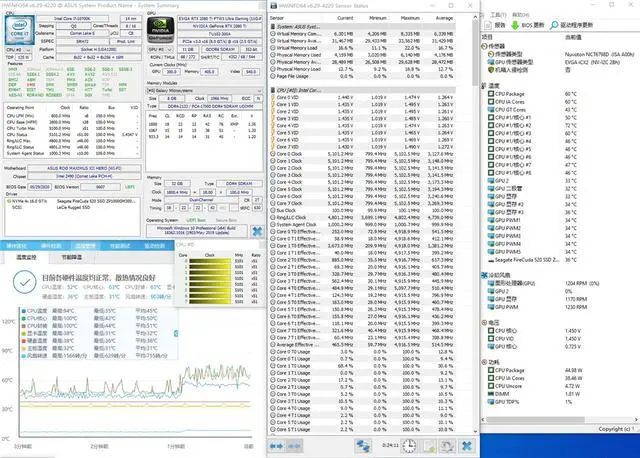The image size is (640, 458).
Task: Collapse the 功耗 section in AIDA64
Action: pyautogui.click(x=484, y=362)
